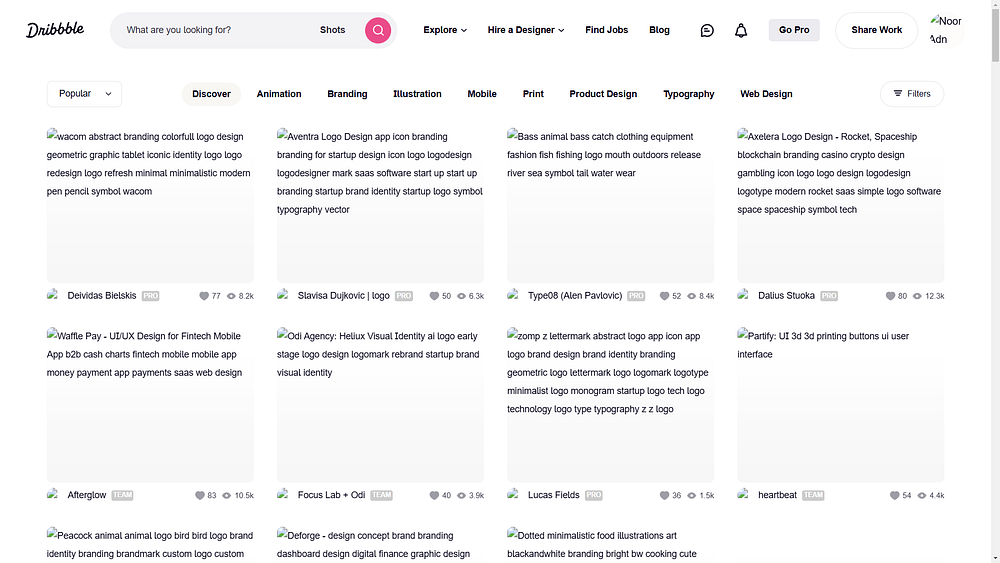Open the Noor Adn profile avatar
This screenshot has height=563, width=1000.
(946, 30)
